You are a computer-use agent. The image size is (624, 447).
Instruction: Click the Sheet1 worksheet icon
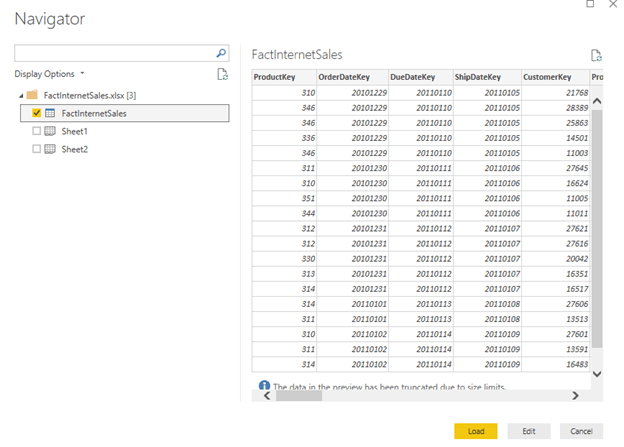50,131
